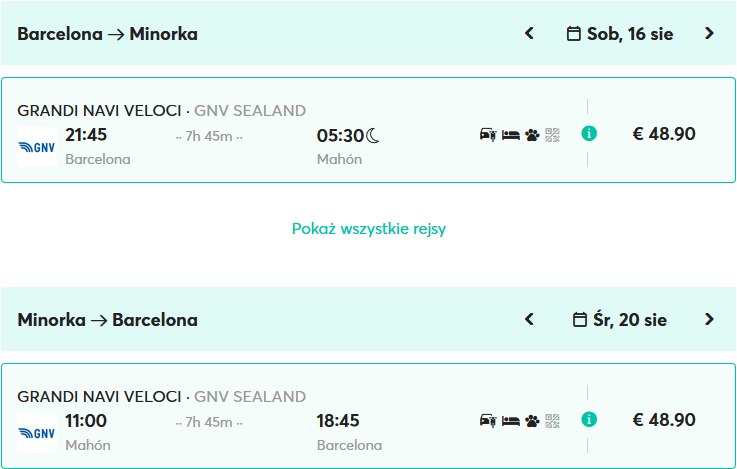737x469 pixels.
Task: Go to next day for Minorka → Barcelona
Action: (709, 320)
